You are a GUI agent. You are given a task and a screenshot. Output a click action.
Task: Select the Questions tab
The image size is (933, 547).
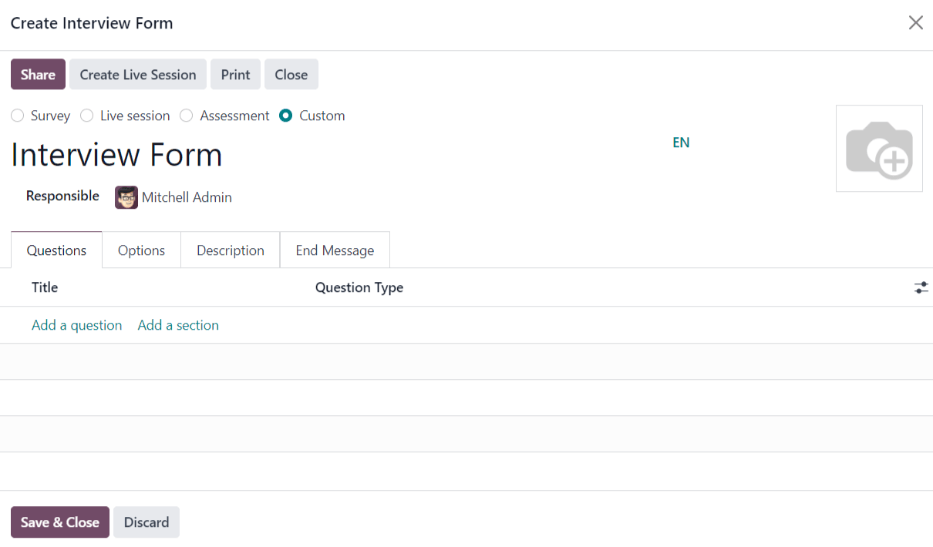click(56, 251)
